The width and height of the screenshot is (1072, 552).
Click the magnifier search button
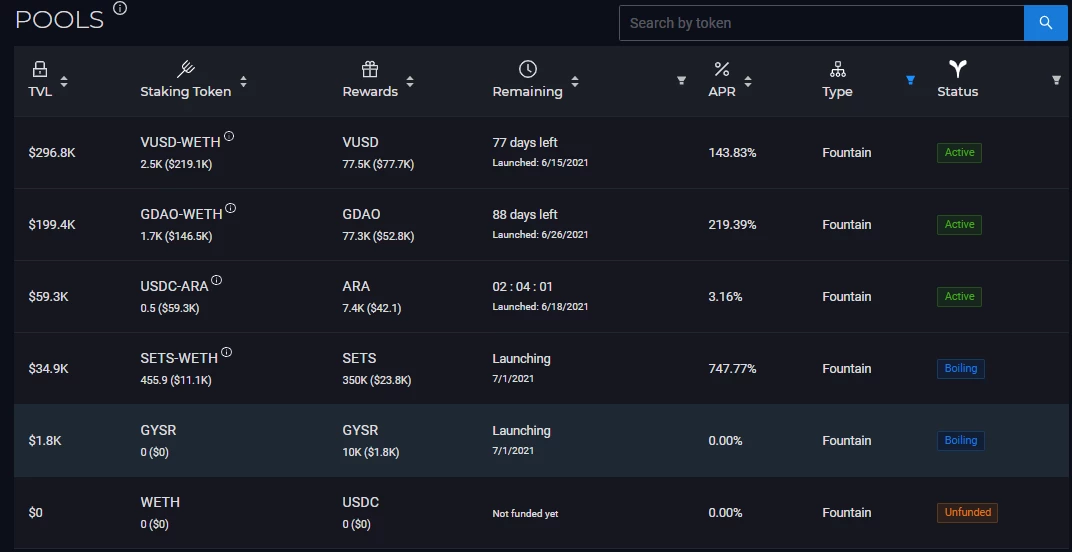(1045, 23)
